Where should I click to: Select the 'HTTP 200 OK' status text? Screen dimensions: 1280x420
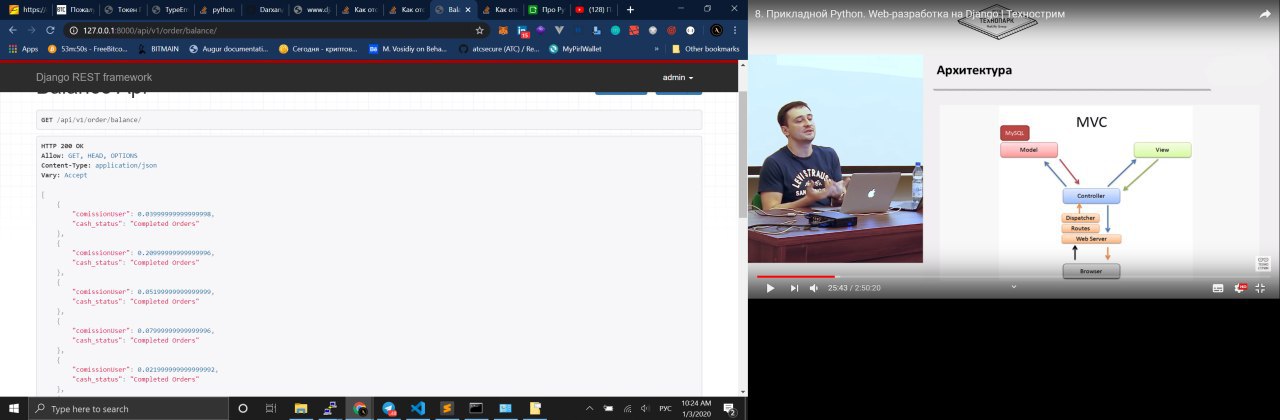(62, 146)
